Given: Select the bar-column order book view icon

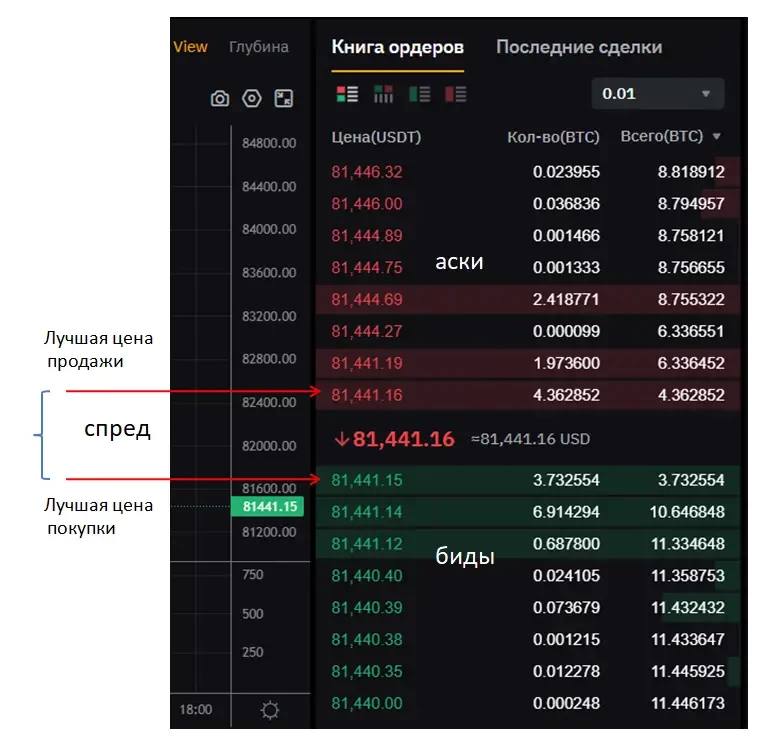Looking at the screenshot, I should click(x=384, y=94).
